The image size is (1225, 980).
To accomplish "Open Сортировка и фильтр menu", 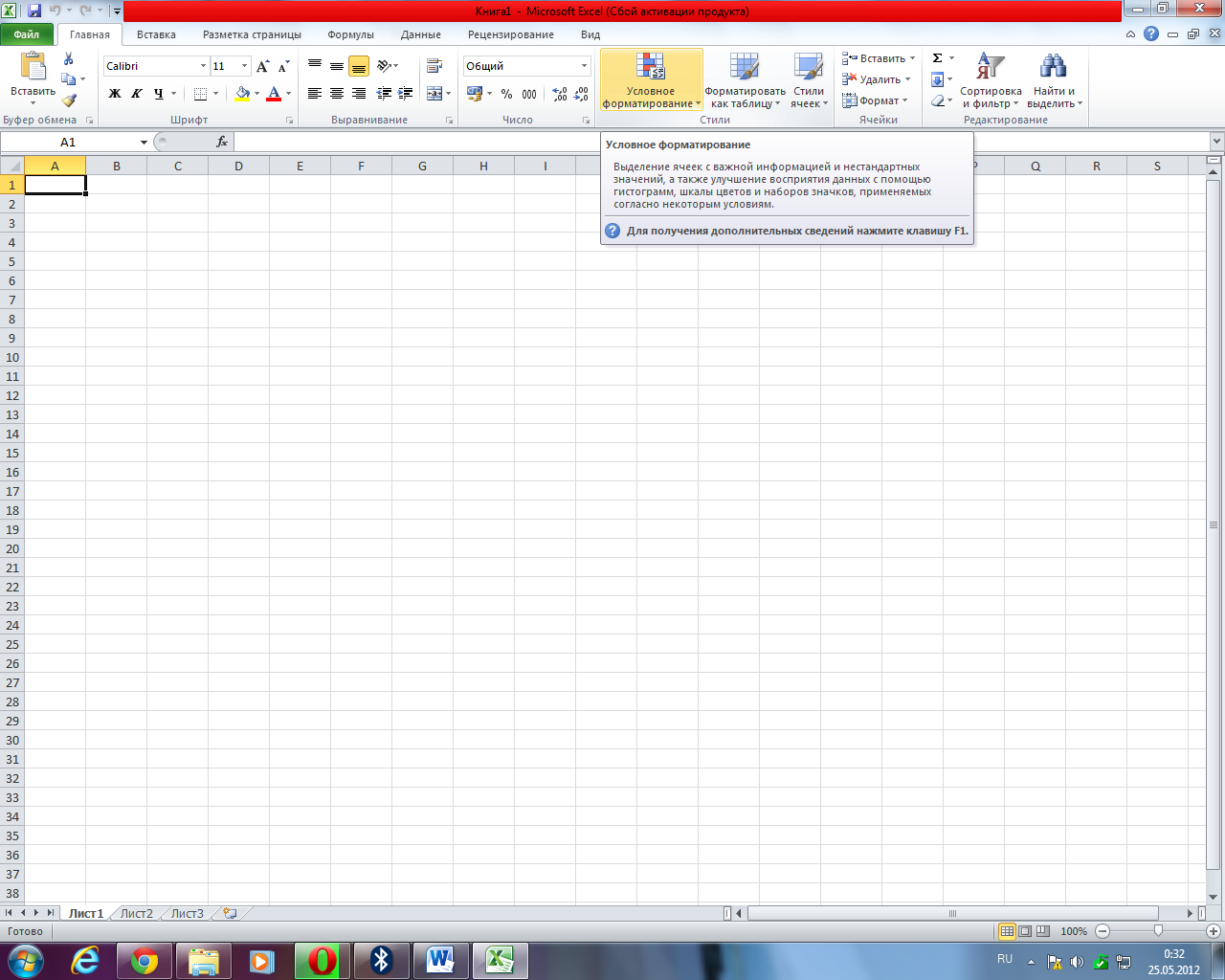I will pyautogui.click(x=991, y=79).
